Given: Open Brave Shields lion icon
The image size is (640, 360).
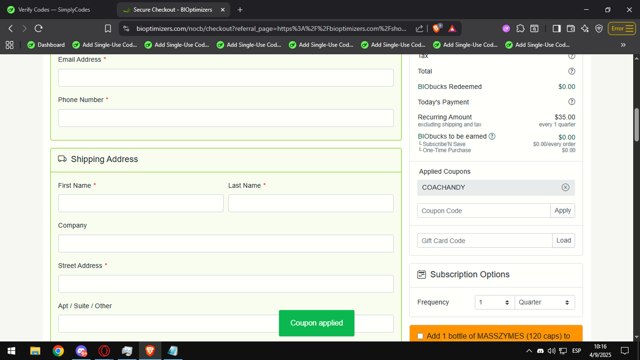Looking at the screenshot, I should coord(437,28).
